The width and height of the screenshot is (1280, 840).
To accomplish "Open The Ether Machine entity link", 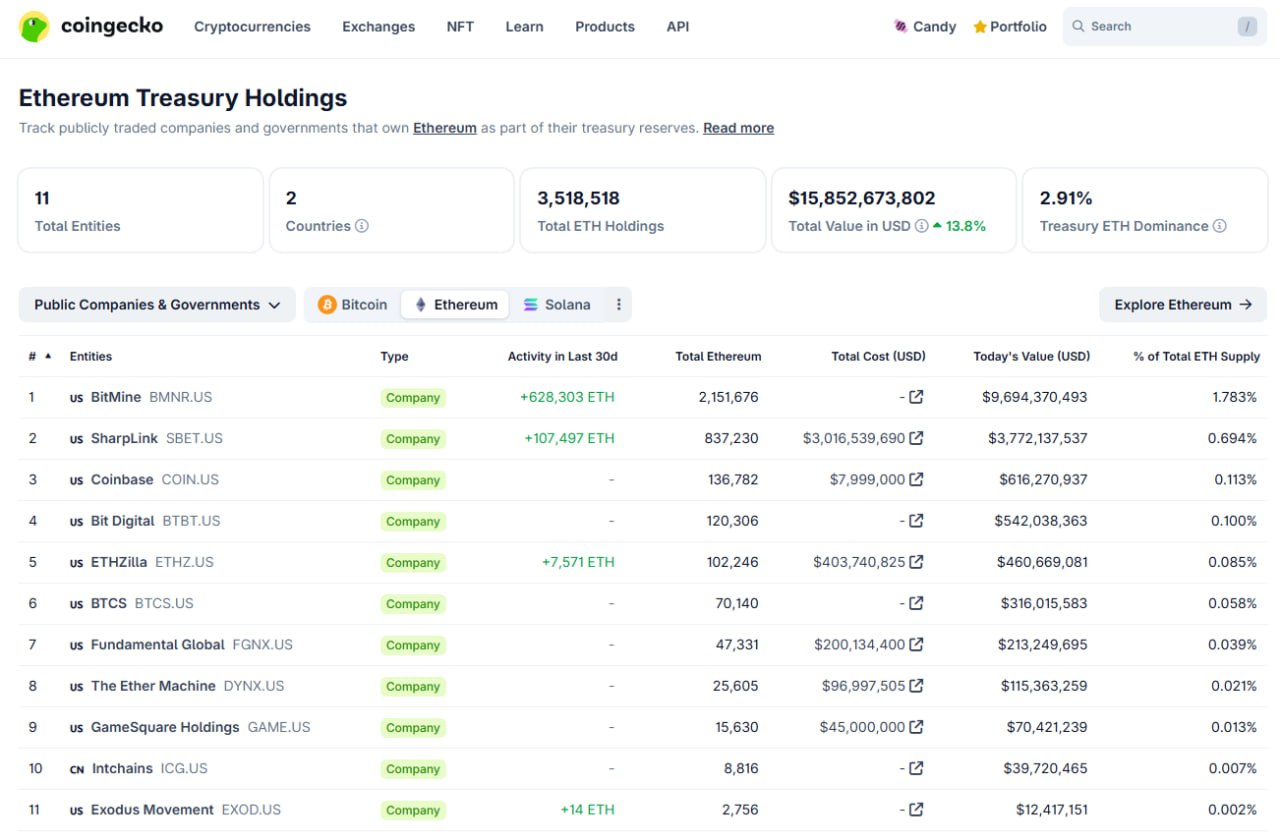I will pos(153,685).
